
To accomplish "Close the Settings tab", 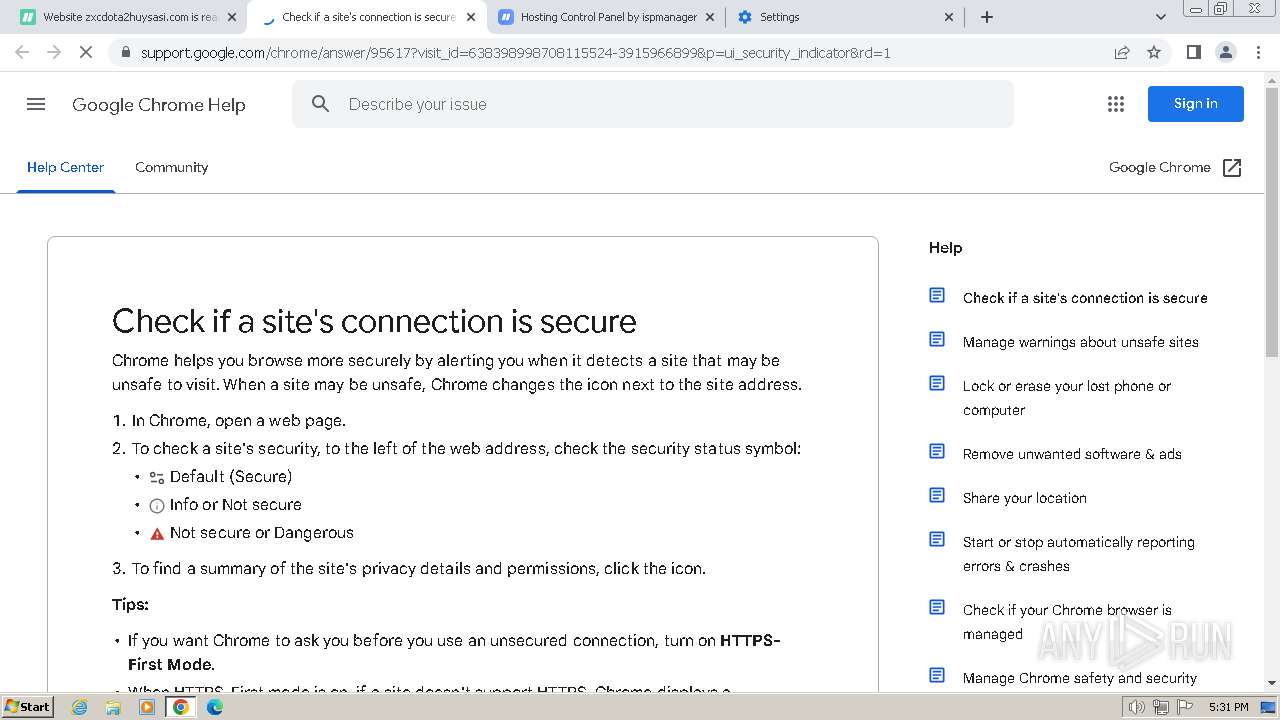I will click(x=949, y=17).
